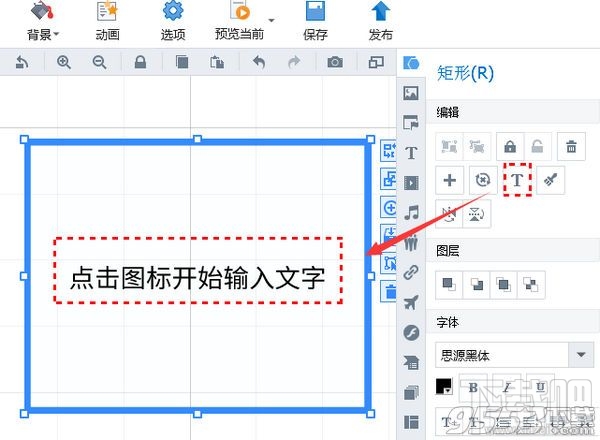
Task: Select the video film icon in the sidebar
Action: tap(411, 183)
